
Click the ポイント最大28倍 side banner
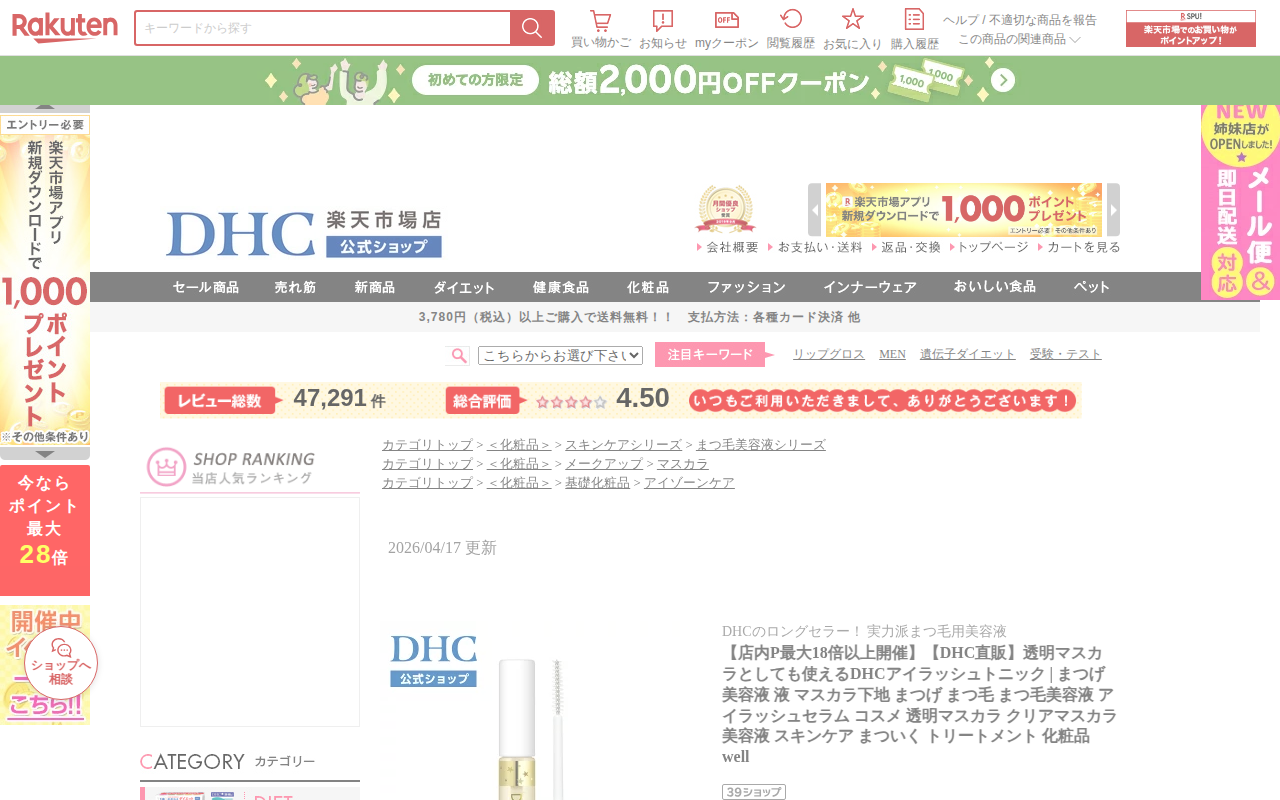[45, 530]
